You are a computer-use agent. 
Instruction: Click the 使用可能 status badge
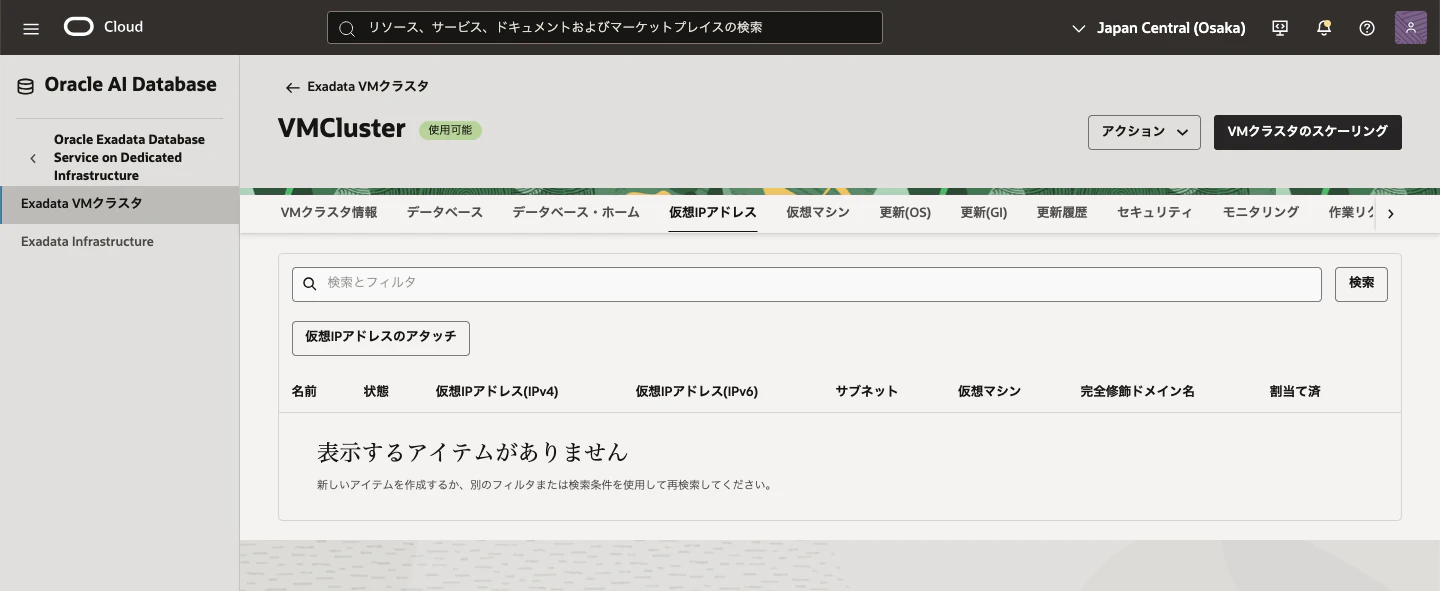pyautogui.click(x=450, y=130)
